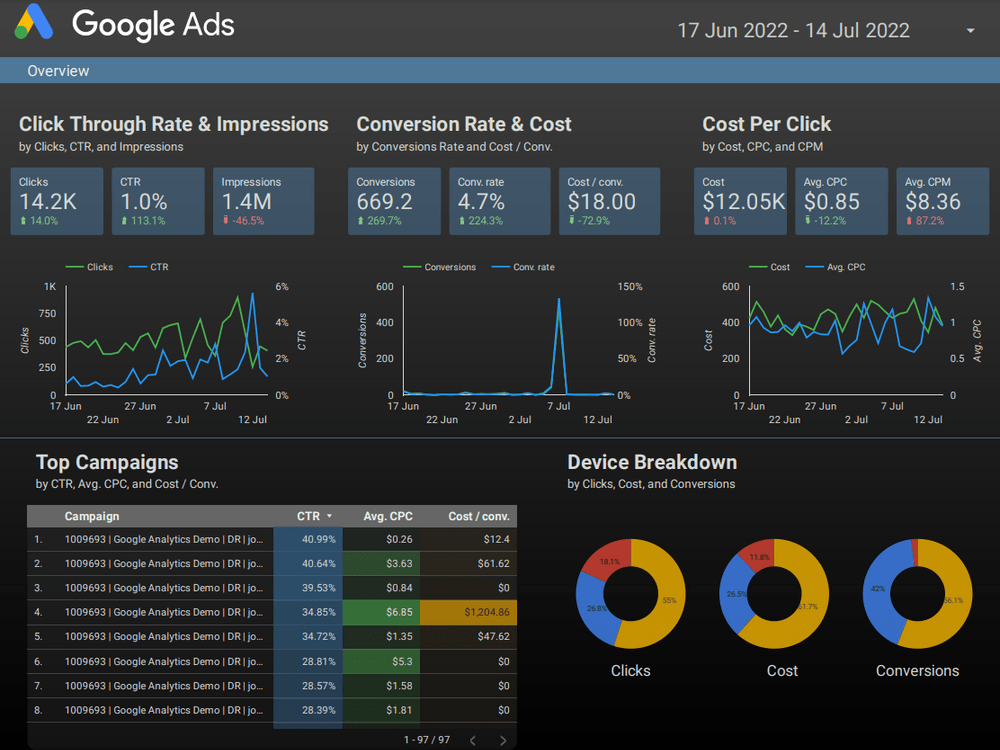The width and height of the screenshot is (1000, 750).
Task: Click the 55% slice of Clicks donut
Action: click(x=669, y=600)
